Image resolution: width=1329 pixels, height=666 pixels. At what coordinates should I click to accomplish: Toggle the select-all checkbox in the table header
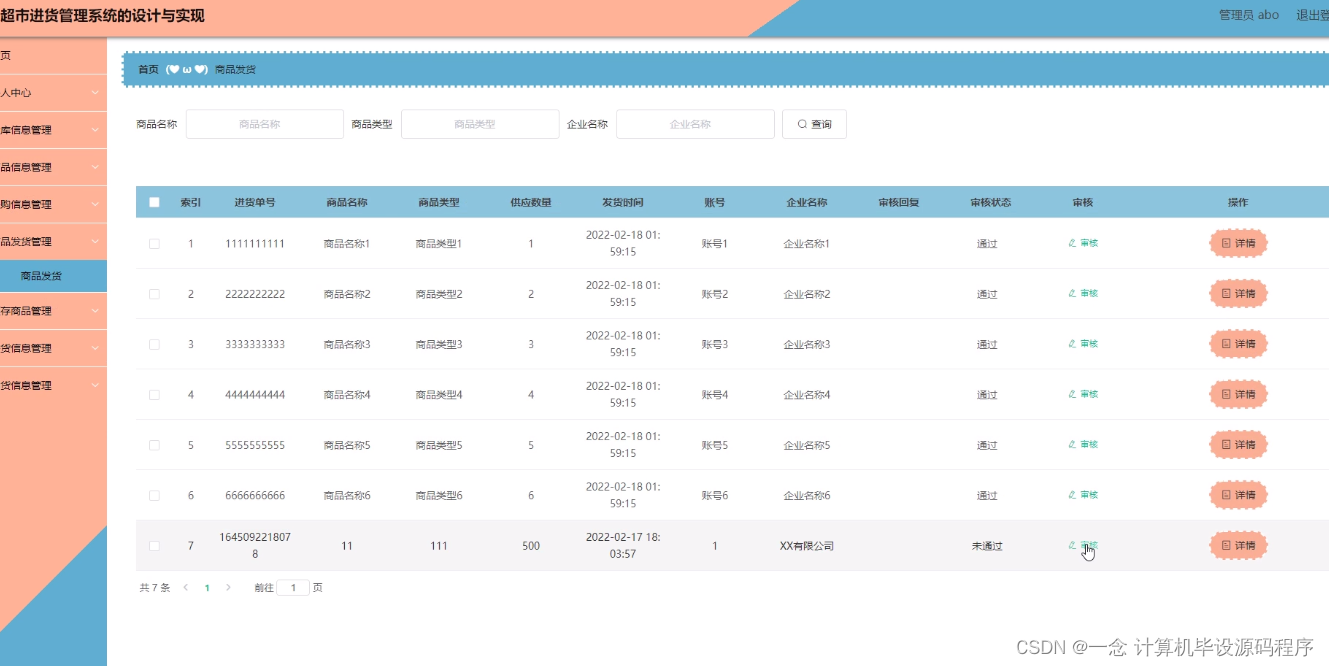(x=154, y=201)
